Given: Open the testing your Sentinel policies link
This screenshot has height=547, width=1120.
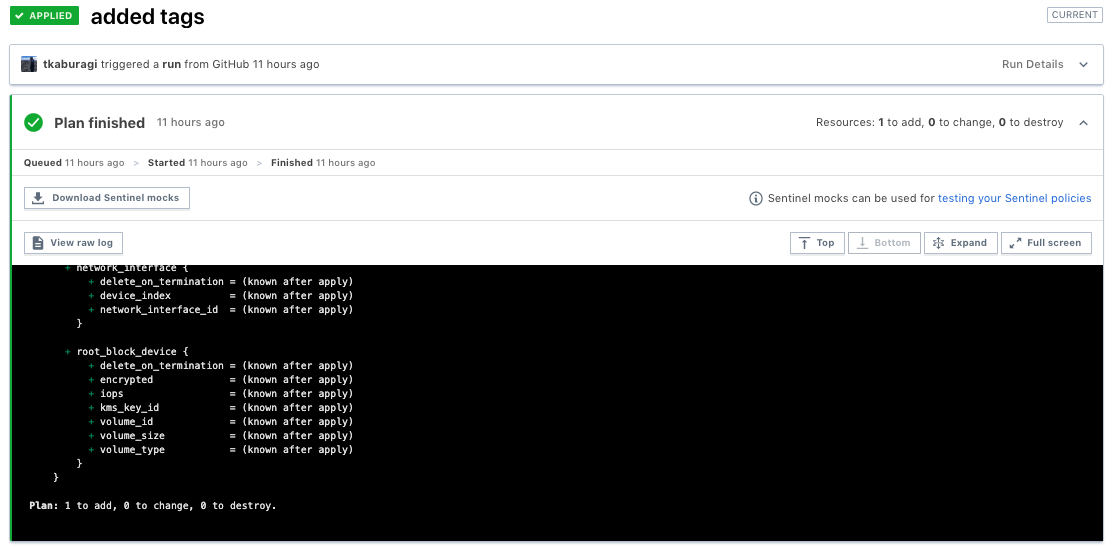Looking at the screenshot, I should (1014, 199).
